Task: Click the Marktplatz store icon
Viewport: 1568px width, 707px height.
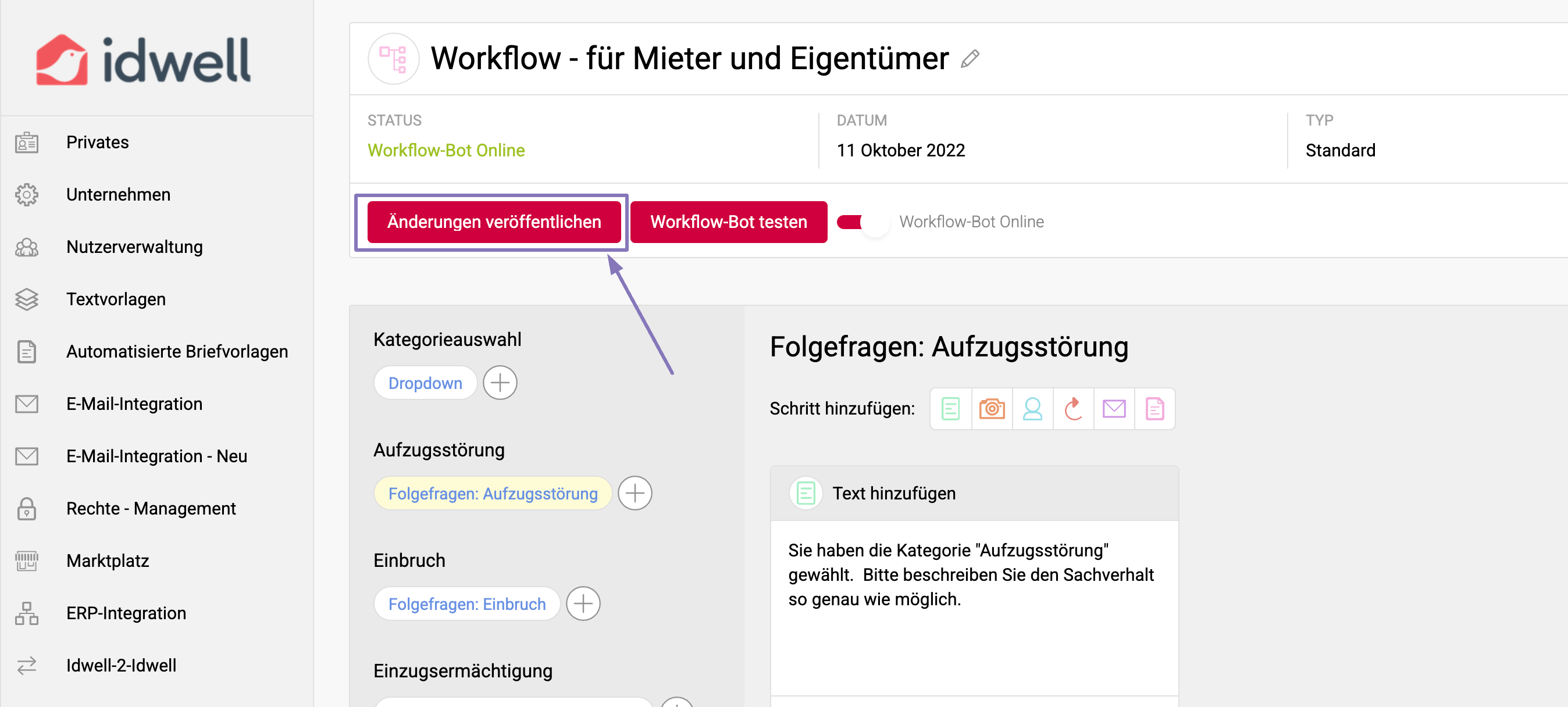Action: 27,561
